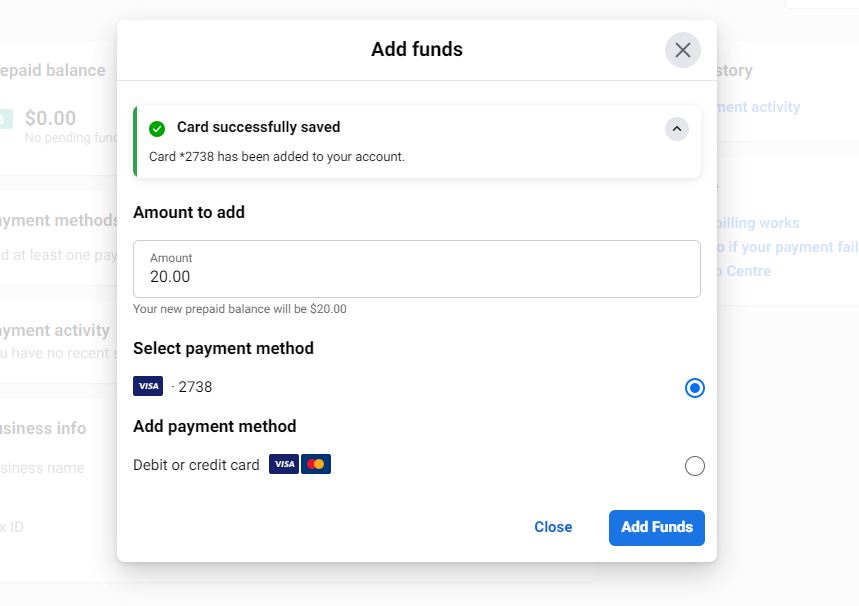Click the new prepaid balance helper text
This screenshot has width=859, height=606.
240,309
